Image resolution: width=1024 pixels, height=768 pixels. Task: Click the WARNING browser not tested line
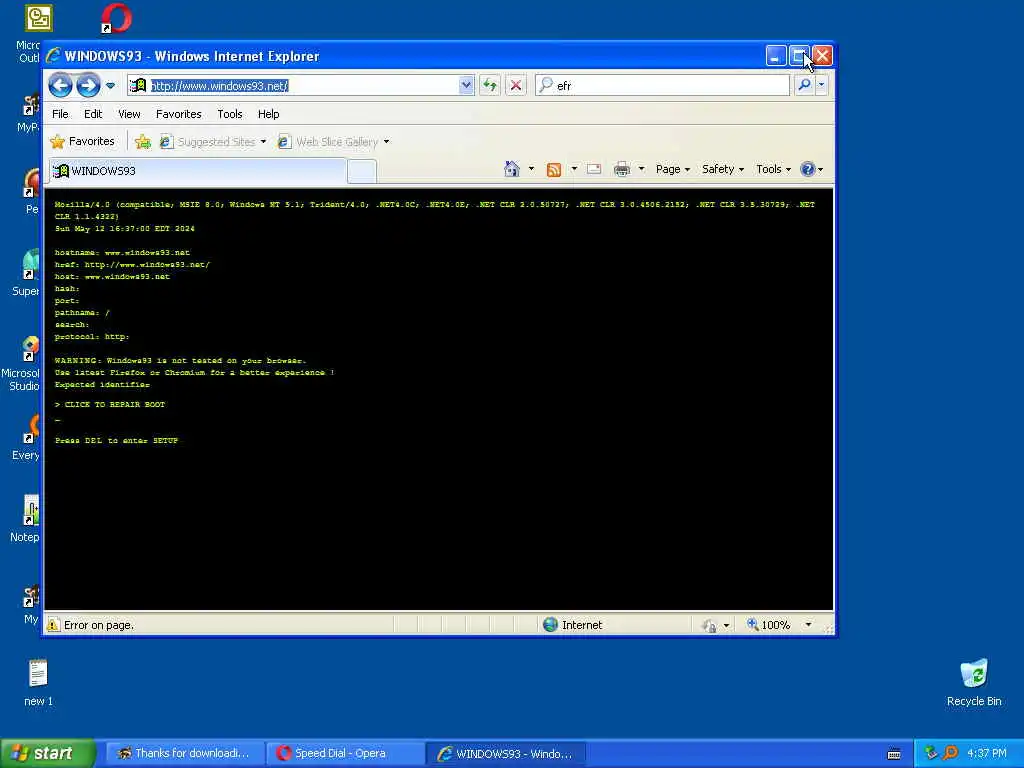(180, 360)
